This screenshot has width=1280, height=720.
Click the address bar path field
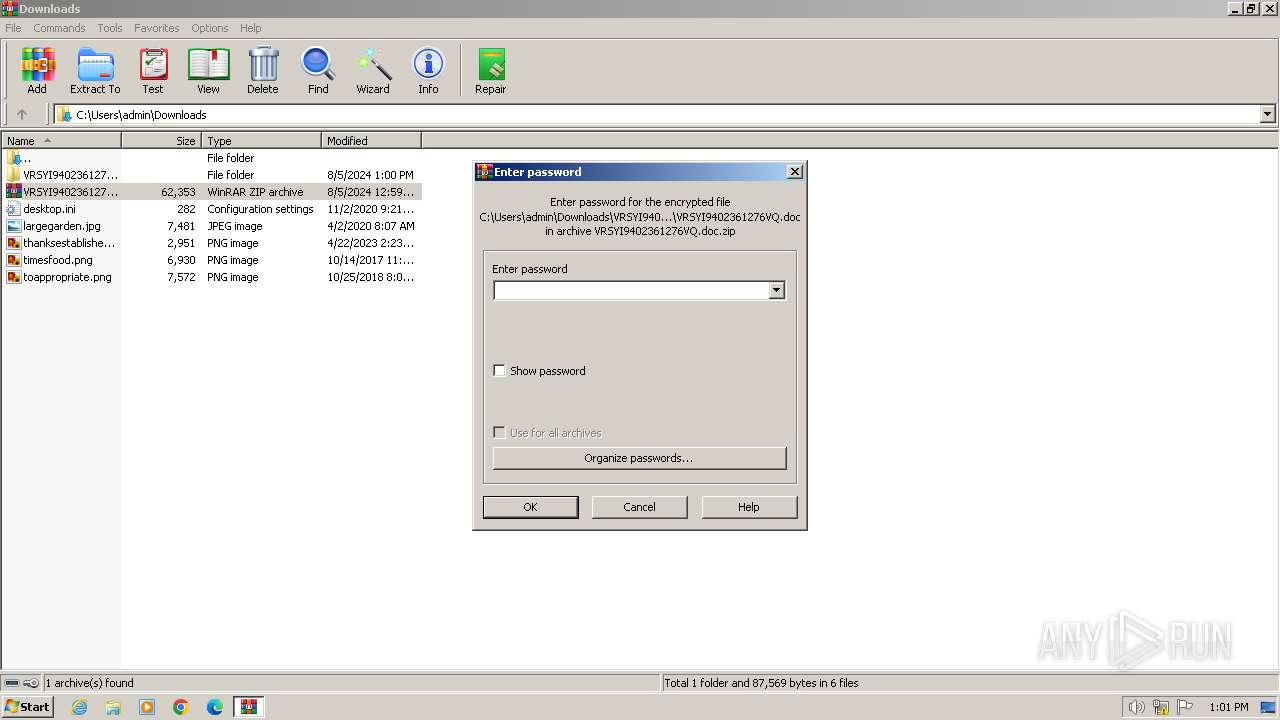click(x=657, y=114)
